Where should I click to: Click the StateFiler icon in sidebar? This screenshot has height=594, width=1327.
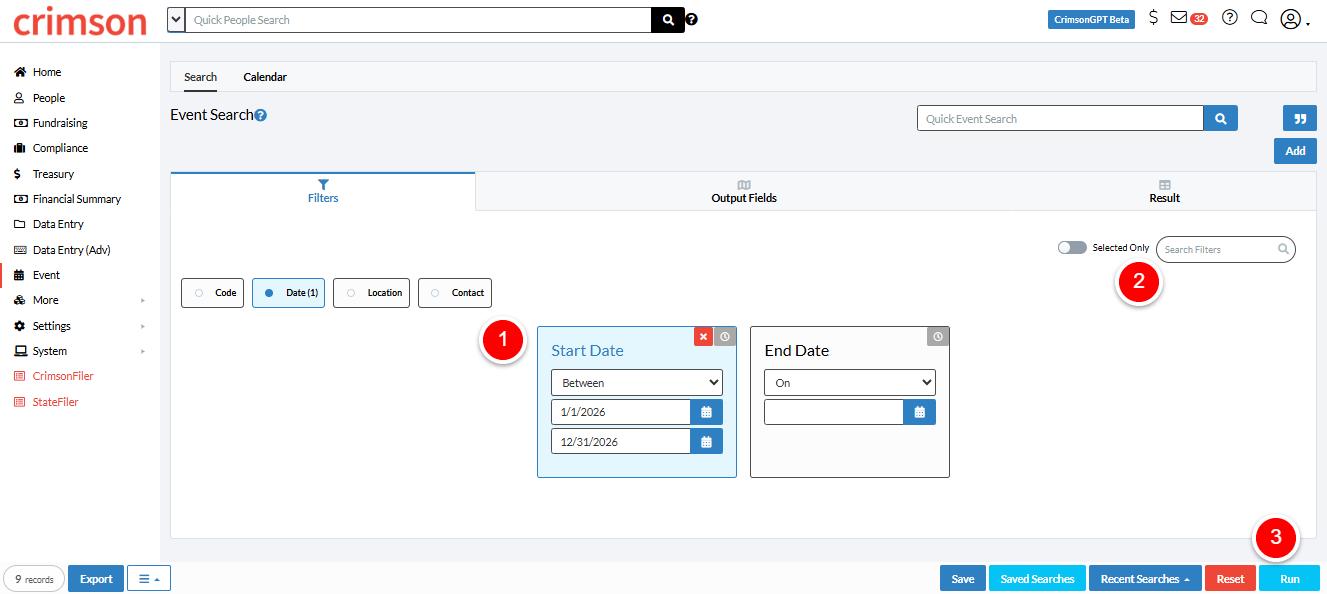(x=19, y=402)
